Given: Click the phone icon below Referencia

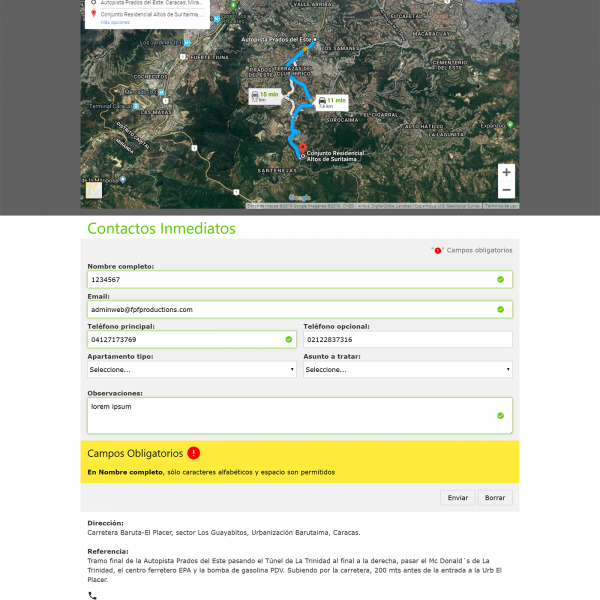Looking at the screenshot, I should pos(93,595).
